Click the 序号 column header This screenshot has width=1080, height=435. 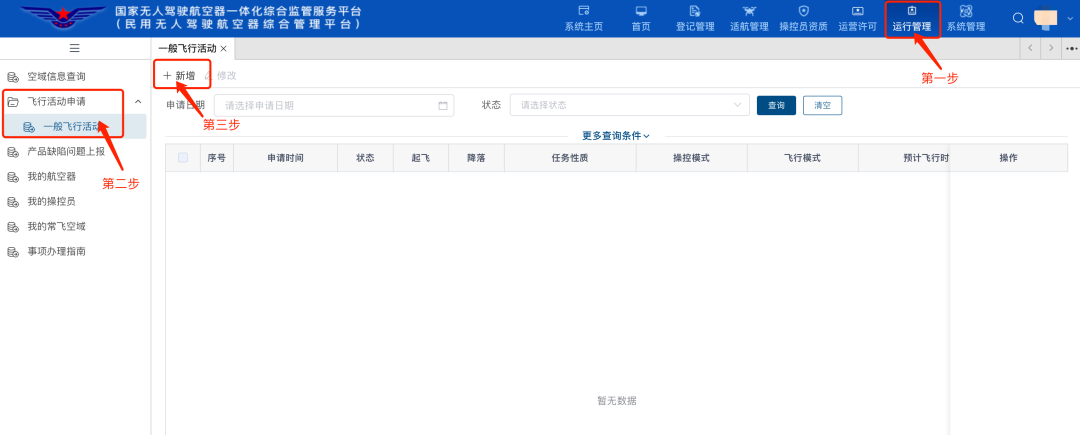coord(217,158)
